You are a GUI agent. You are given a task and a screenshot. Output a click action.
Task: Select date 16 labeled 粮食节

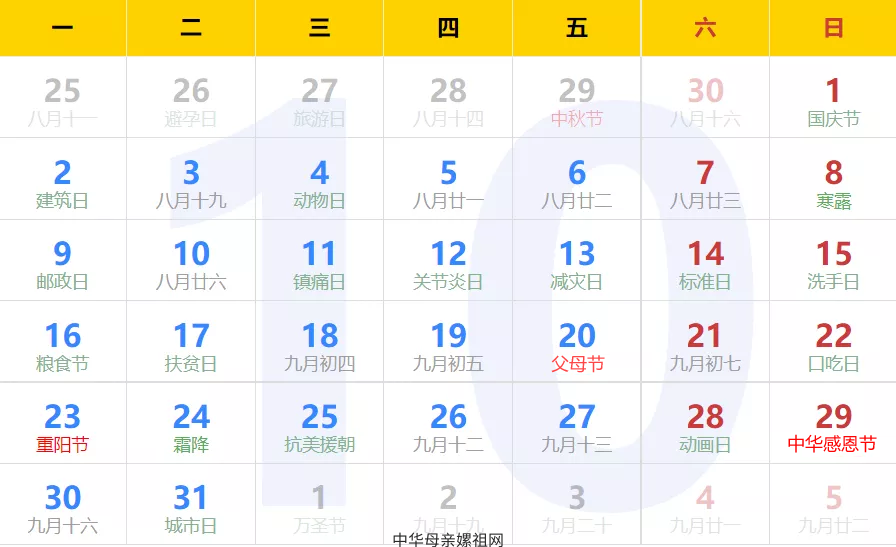(63, 342)
